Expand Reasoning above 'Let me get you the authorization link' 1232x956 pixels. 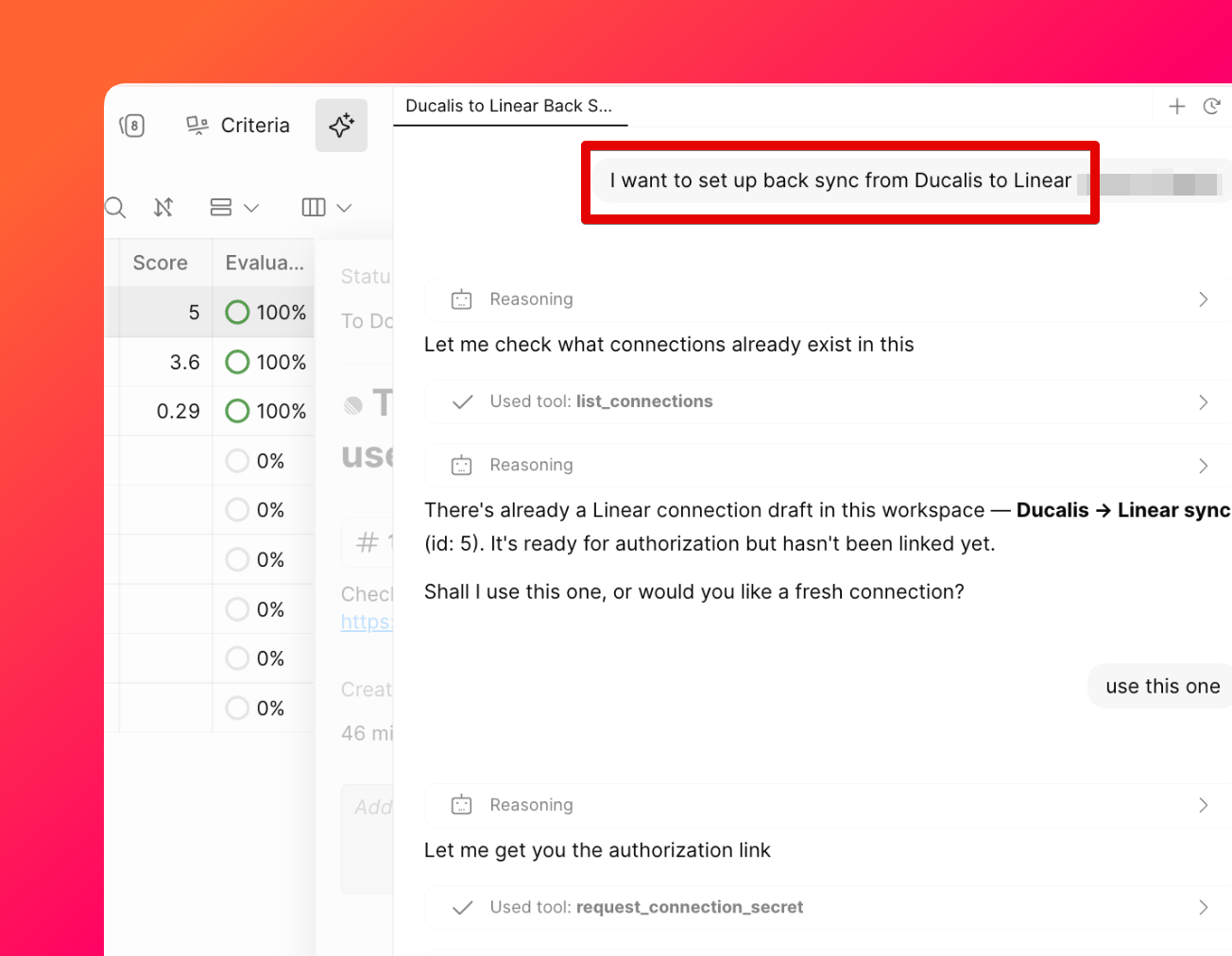tap(828, 805)
